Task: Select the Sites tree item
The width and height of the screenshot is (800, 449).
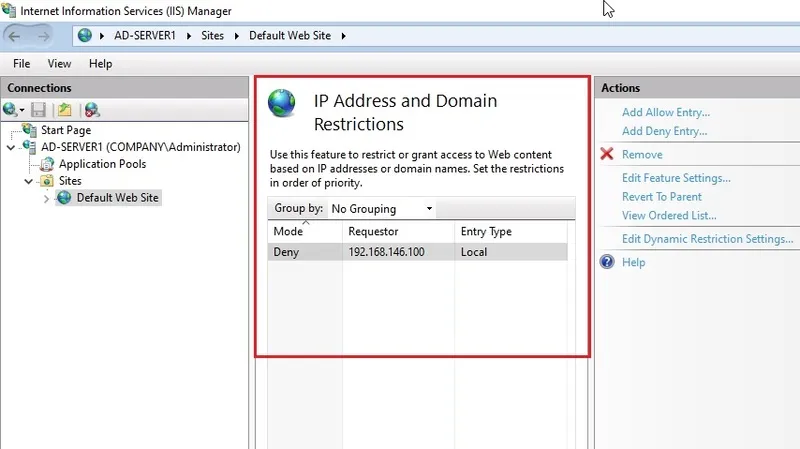Action: click(70, 181)
